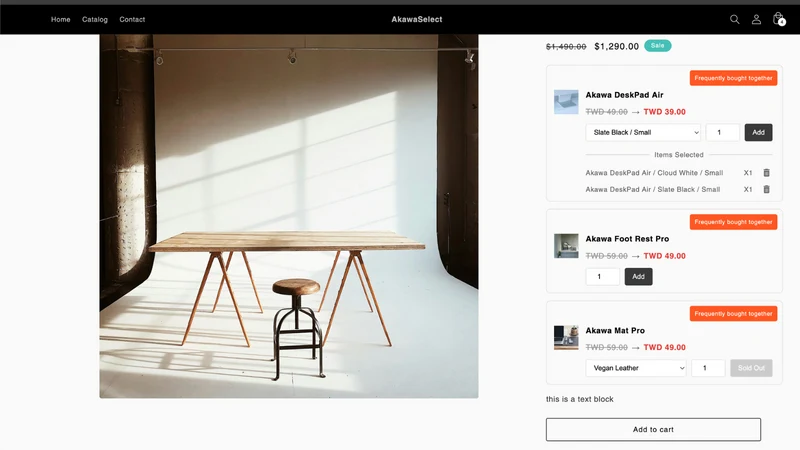Focus the DeskPad Air quantity field
Viewport: 800px width, 450px height.
[x=722, y=132]
